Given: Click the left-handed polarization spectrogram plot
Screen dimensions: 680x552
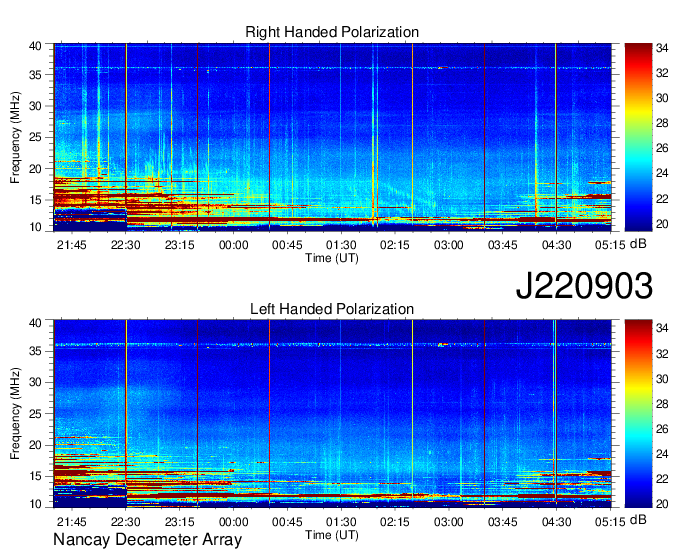Looking at the screenshot, I should click(333, 414).
